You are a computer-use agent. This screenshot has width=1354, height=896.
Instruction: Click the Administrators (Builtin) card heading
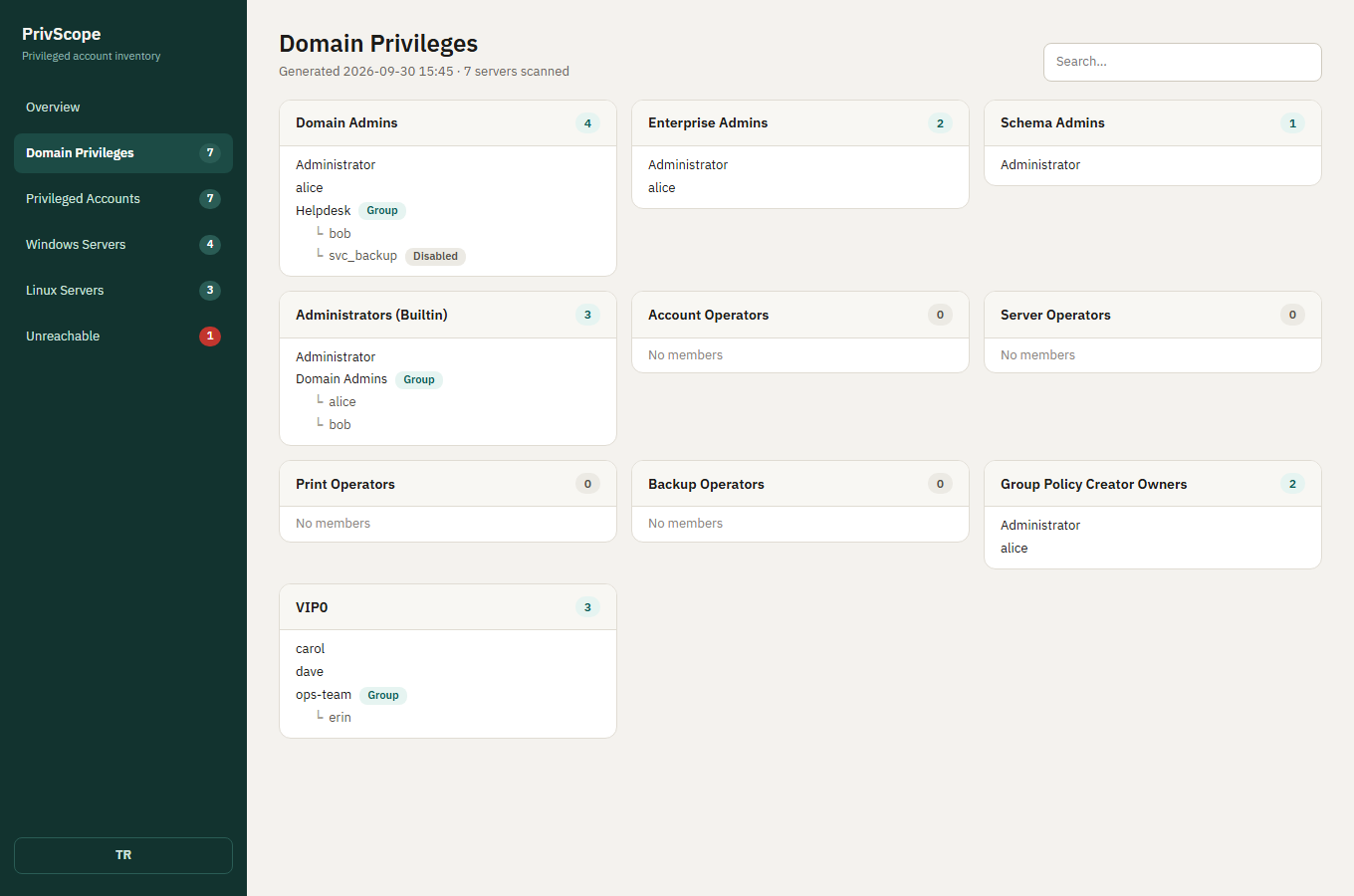tap(371, 316)
